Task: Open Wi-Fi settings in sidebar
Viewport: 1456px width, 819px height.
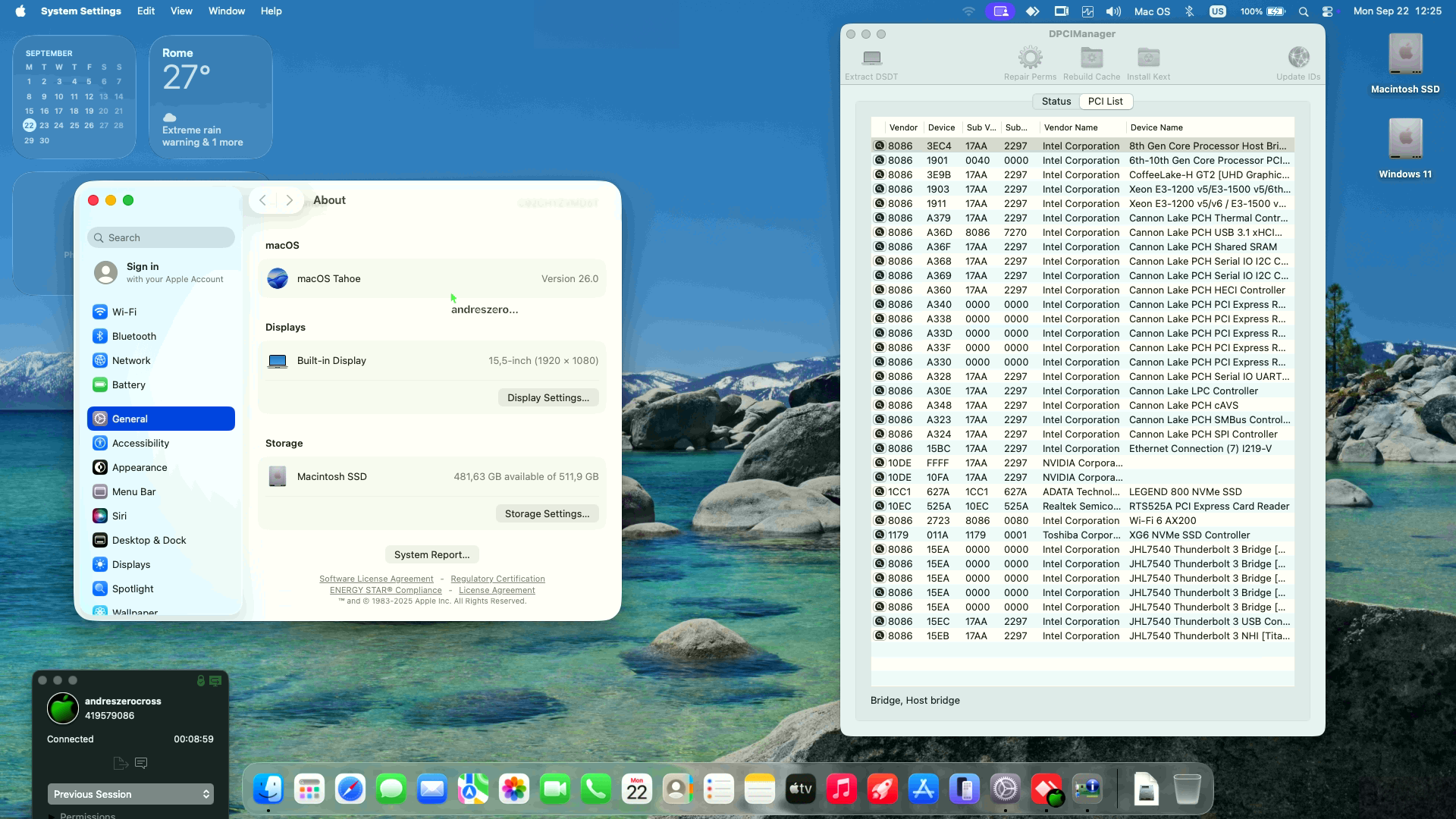Action: (161, 312)
